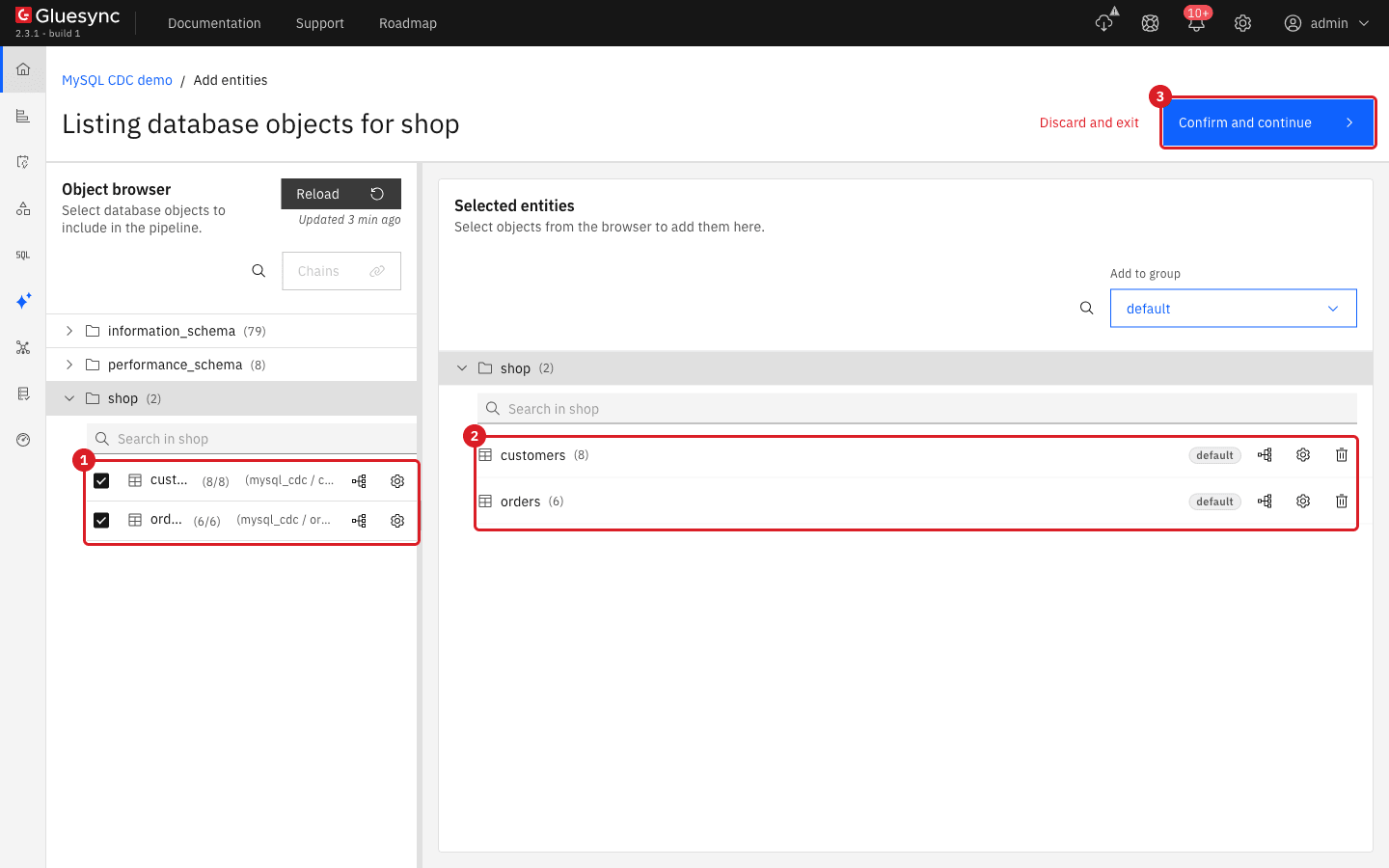The height and width of the screenshot is (868, 1389).
Task: Focus Search in shop field in Selected entities
Action: click(917, 409)
